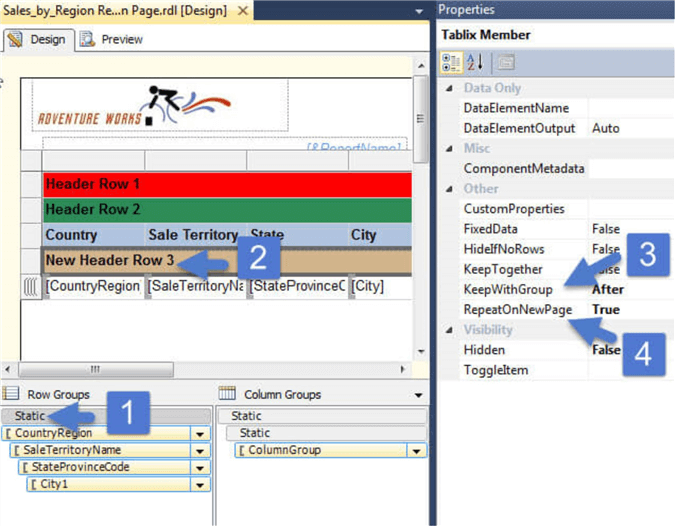Collapse the Data Only property category
675x526 pixels.
449,88
